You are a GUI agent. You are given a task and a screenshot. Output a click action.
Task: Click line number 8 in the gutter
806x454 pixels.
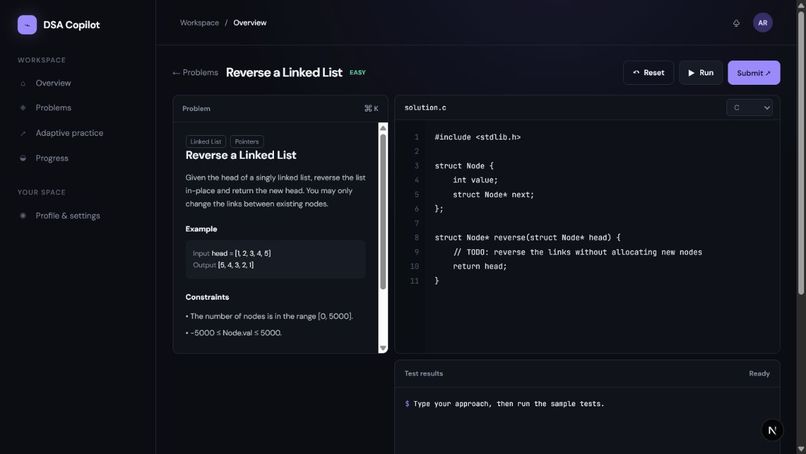[x=416, y=238]
